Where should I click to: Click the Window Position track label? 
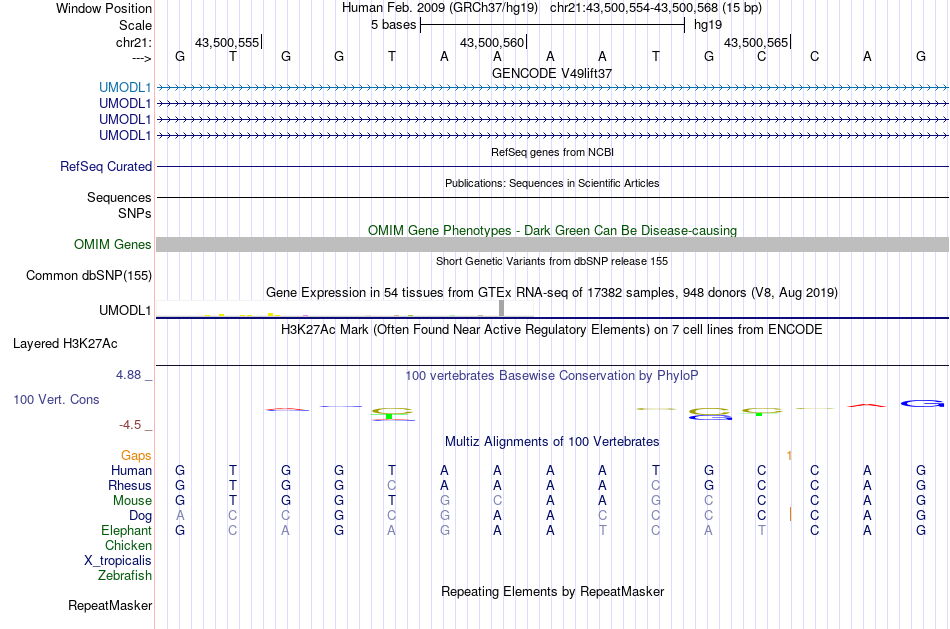coord(104,8)
